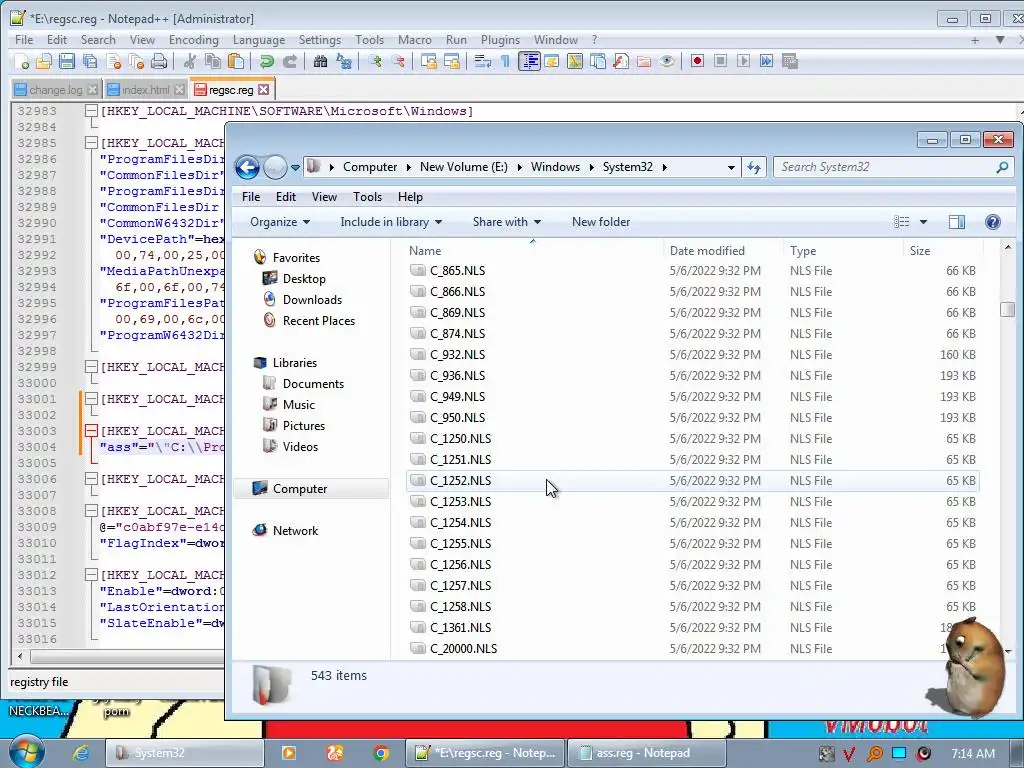Click the Explorer help question icon
This screenshot has width=1024, height=768.
pyautogui.click(x=993, y=222)
